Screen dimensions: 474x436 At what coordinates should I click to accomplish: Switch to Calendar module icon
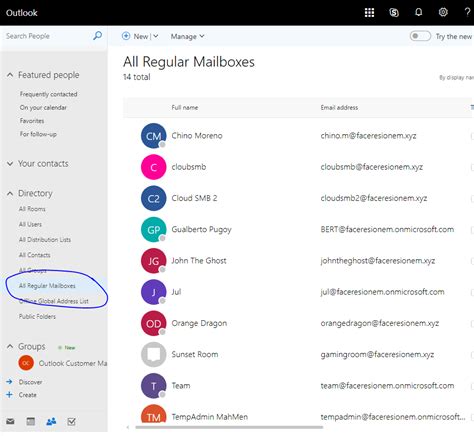click(x=31, y=421)
